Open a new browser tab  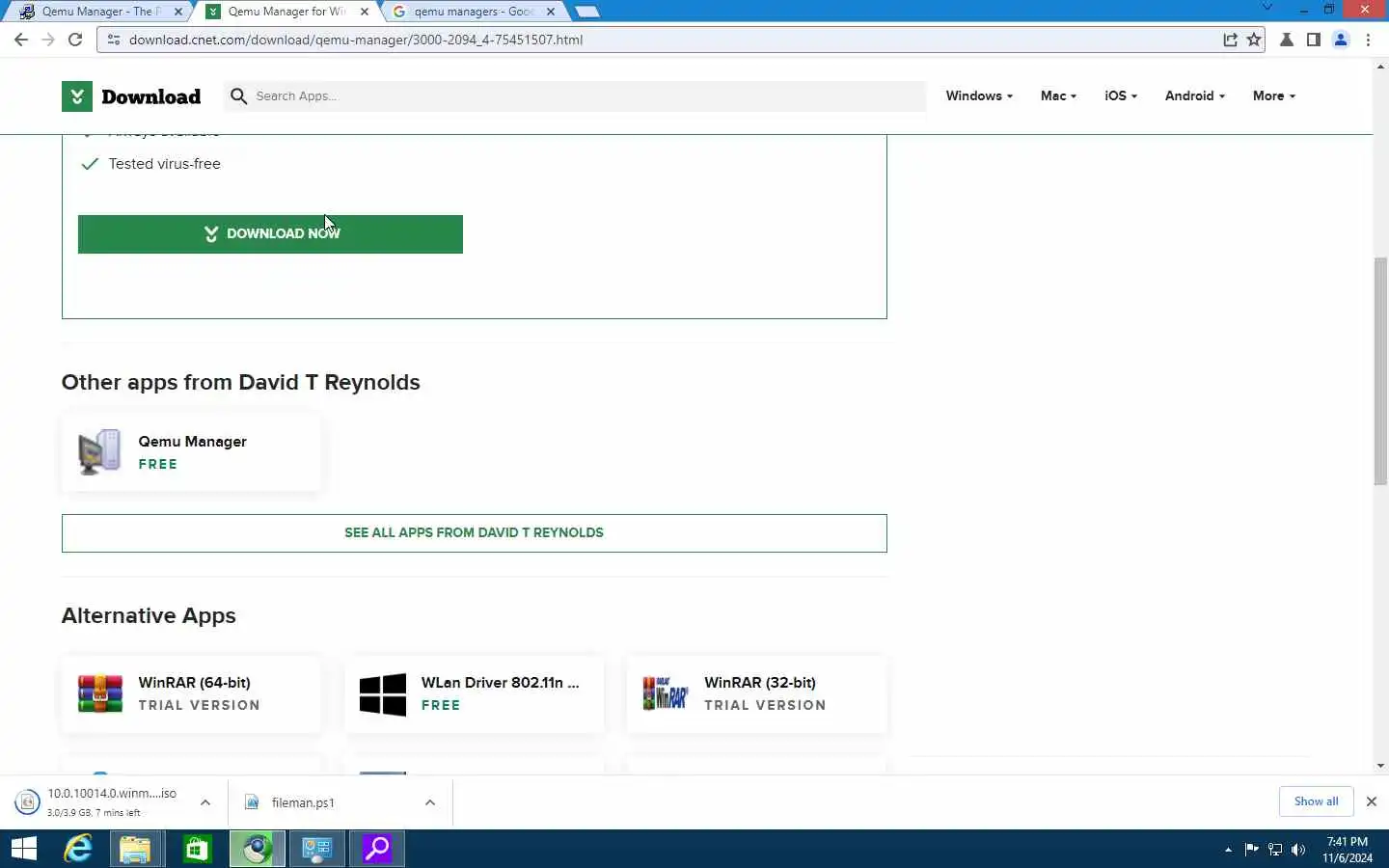tap(587, 12)
